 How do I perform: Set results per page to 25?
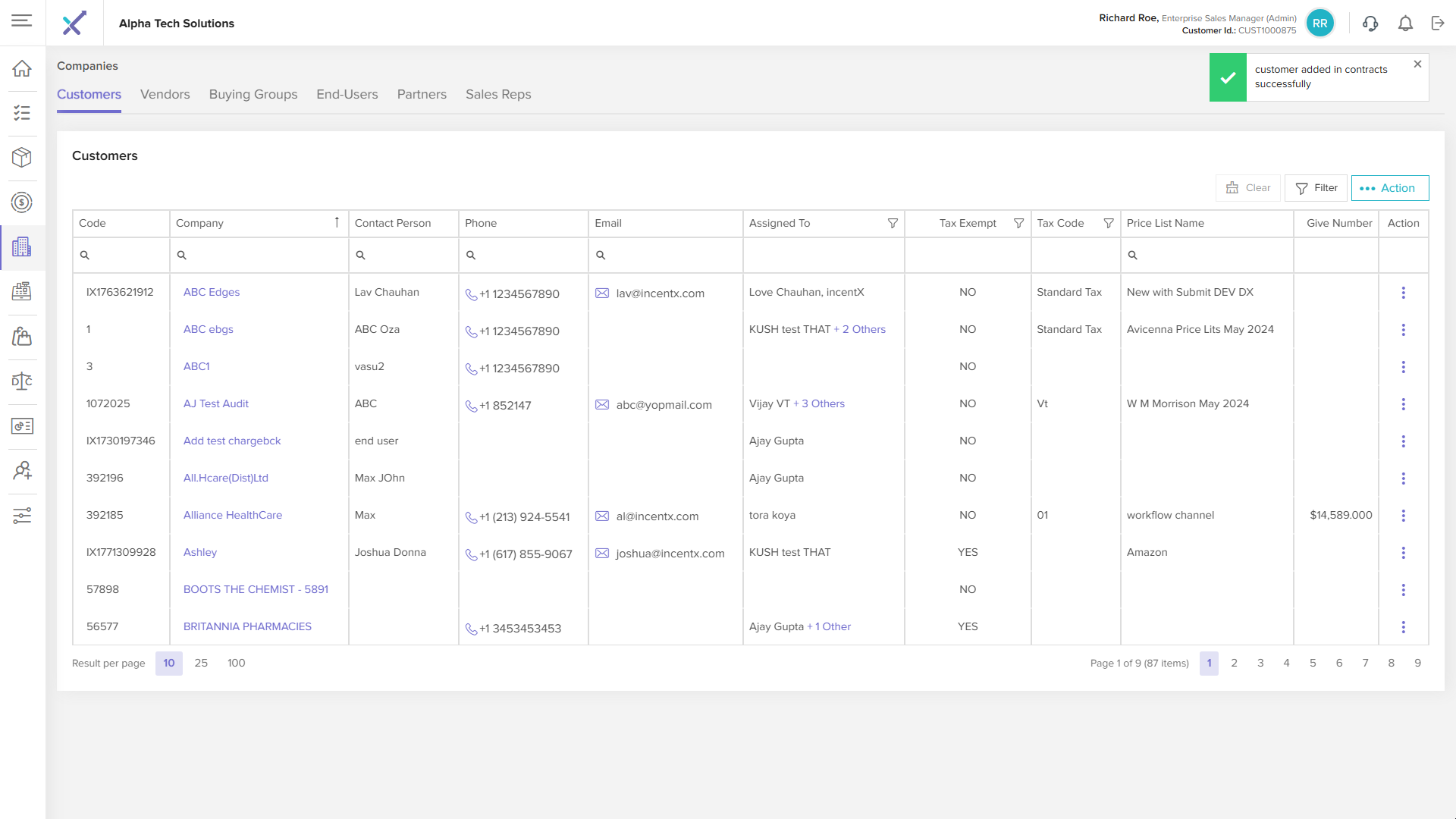click(x=201, y=664)
